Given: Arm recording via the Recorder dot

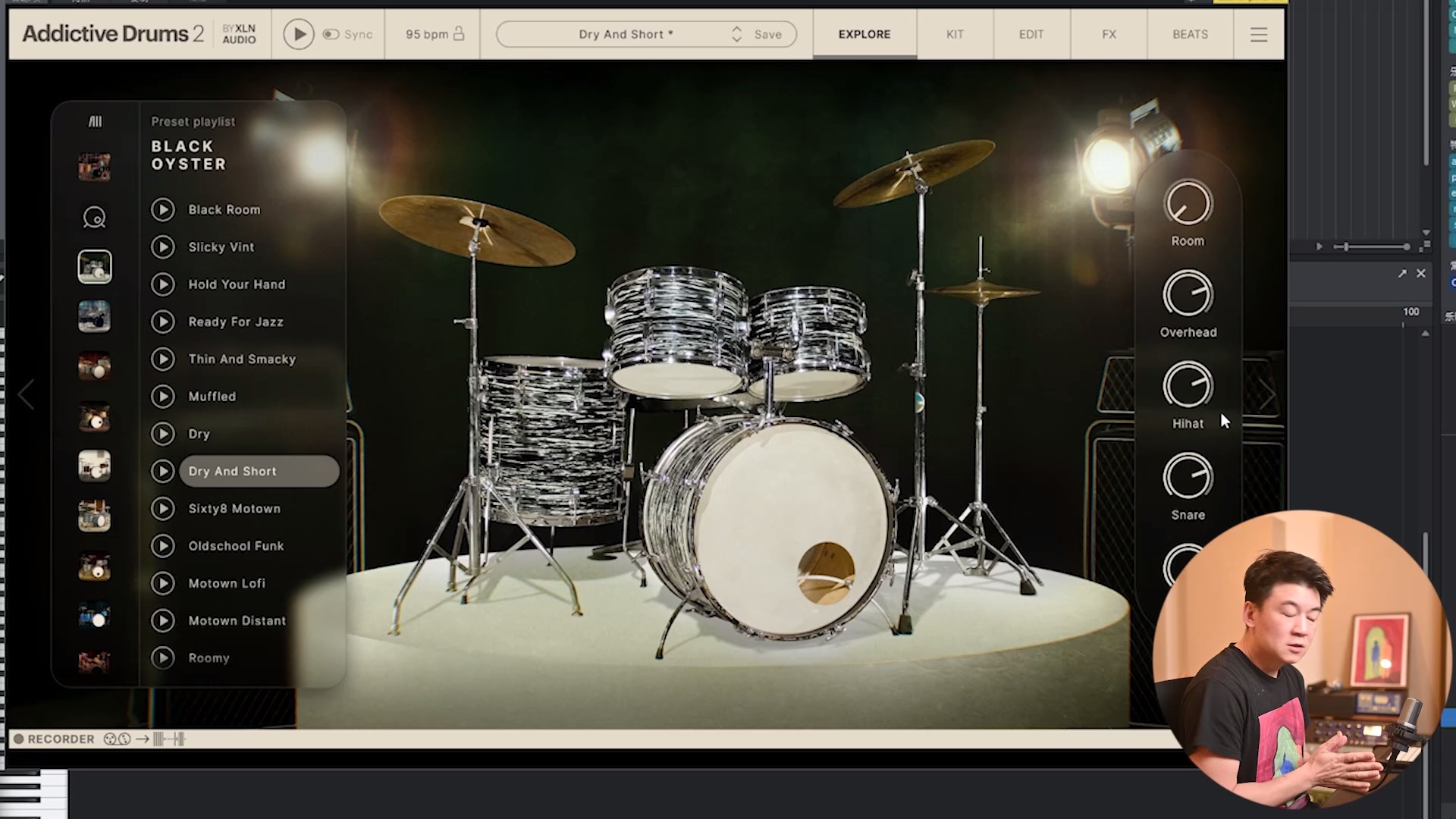Looking at the screenshot, I should point(18,739).
